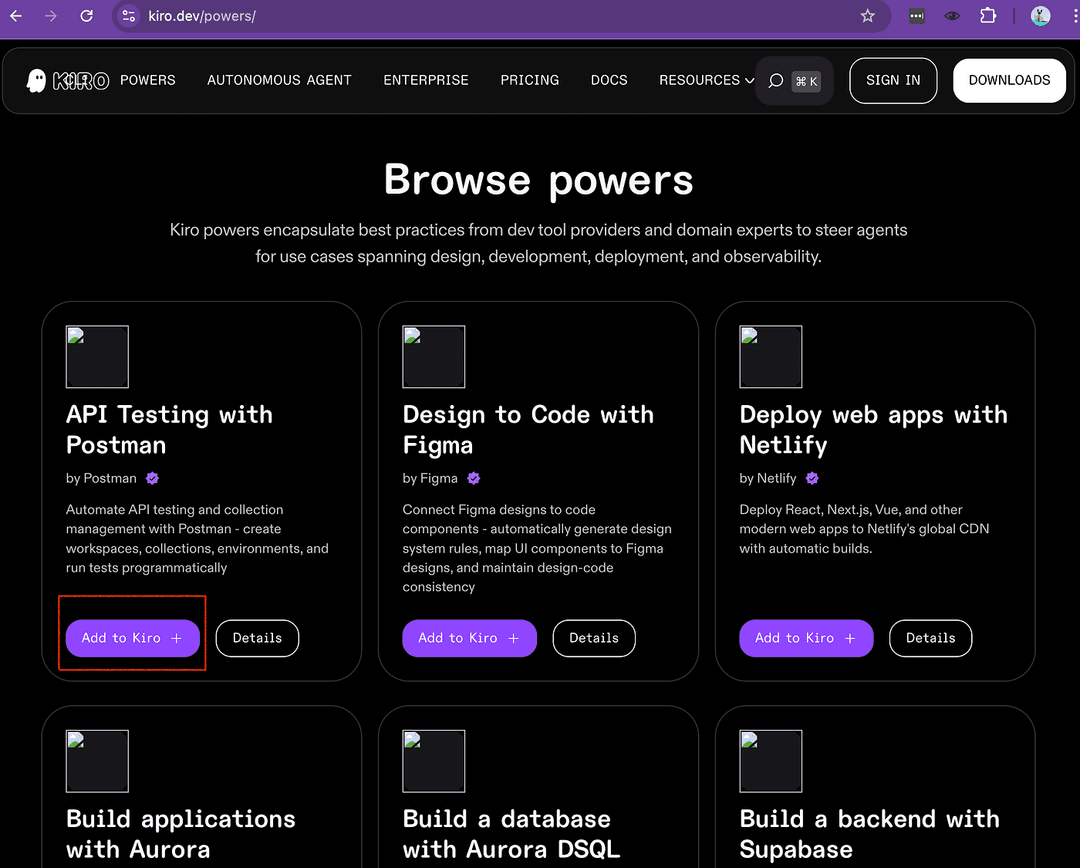1080x868 pixels.
Task: Click the search magnifier icon
Action: point(776,81)
